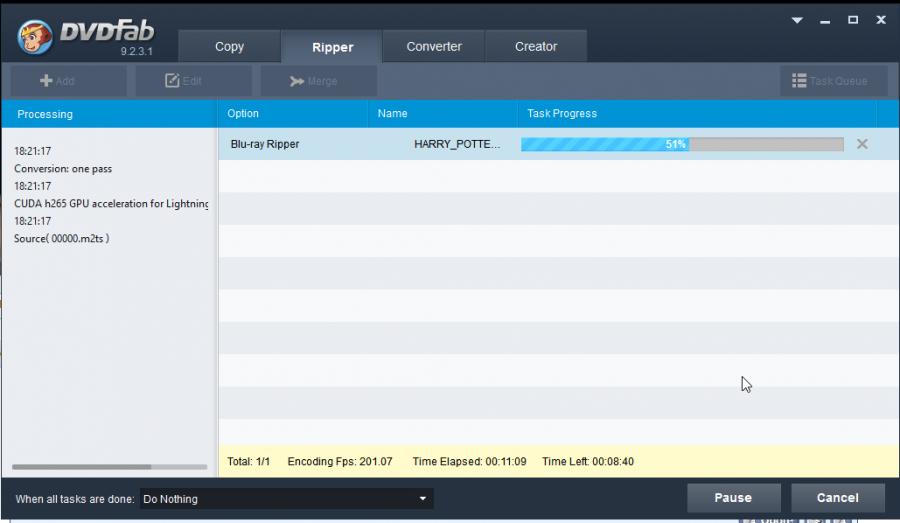Image resolution: width=900 pixels, height=523 pixels.
Task: Click the 'Total: 1/1' status text
Action: pyautogui.click(x=249, y=462)
